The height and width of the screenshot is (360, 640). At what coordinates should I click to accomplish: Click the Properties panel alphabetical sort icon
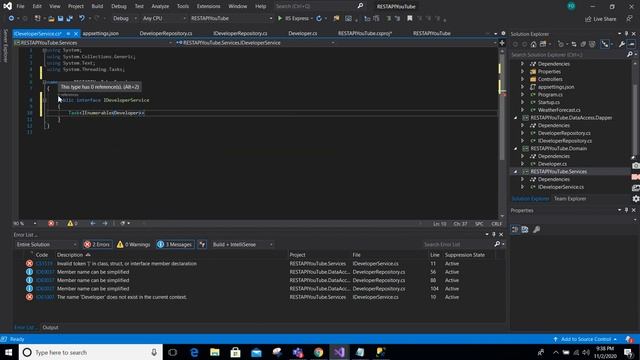(525, 229)
